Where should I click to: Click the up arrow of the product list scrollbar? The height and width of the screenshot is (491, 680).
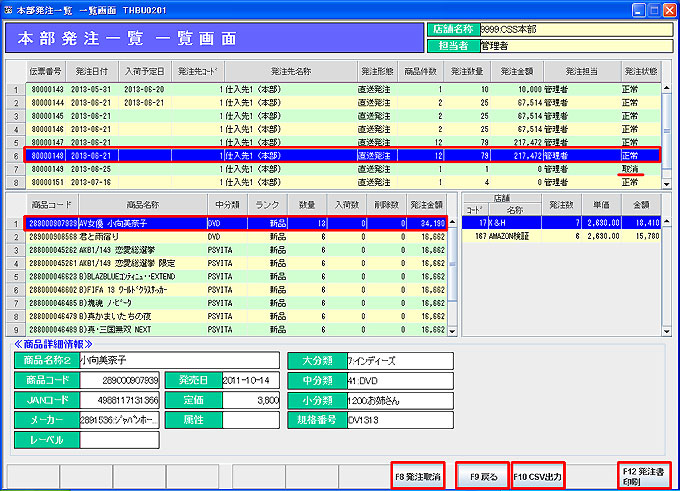click(x=452, y=222)
